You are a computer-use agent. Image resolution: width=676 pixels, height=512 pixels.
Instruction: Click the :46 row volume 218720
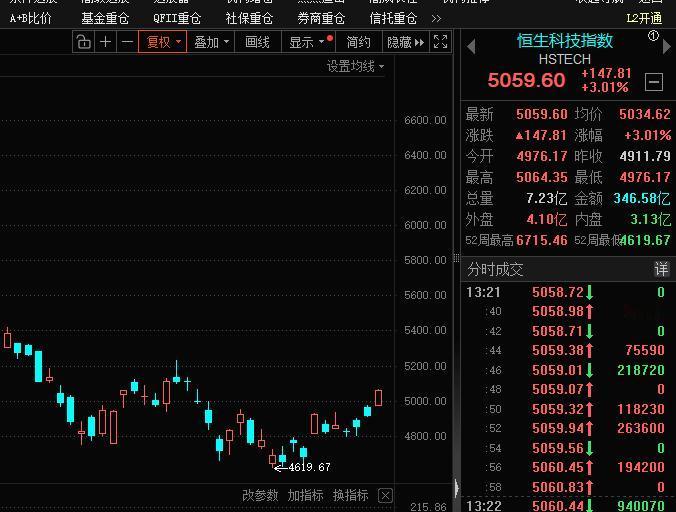point(641,370)
